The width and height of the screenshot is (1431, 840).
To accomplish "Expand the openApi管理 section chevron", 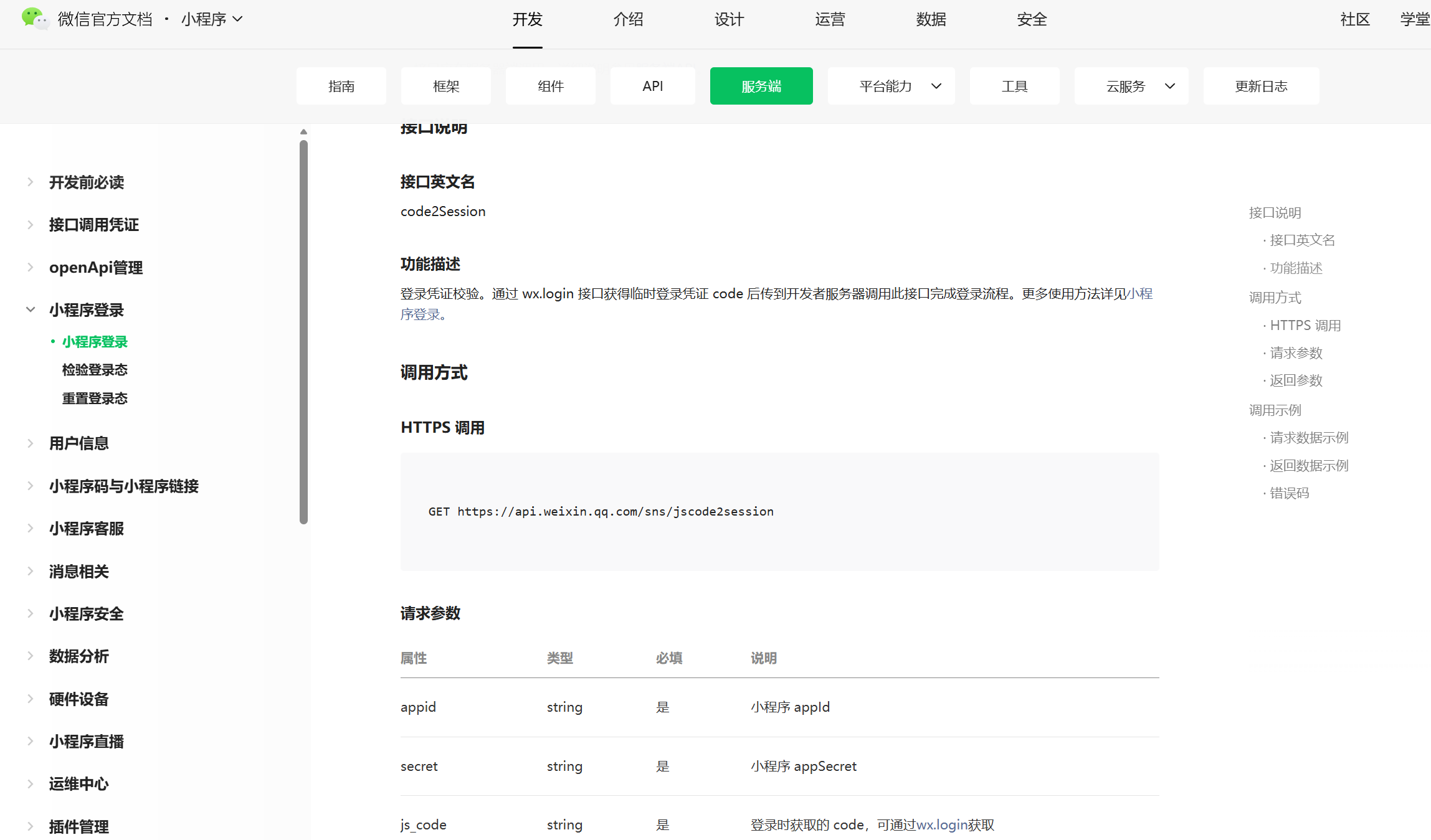I will 30,267.
